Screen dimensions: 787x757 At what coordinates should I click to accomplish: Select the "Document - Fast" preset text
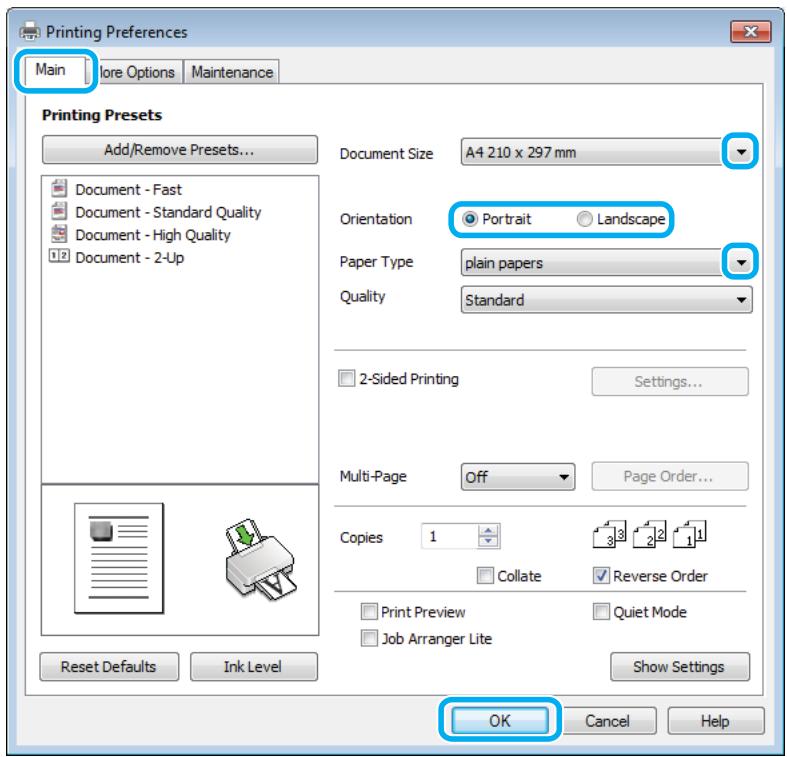pyautogui.click(x=128, y=189)
